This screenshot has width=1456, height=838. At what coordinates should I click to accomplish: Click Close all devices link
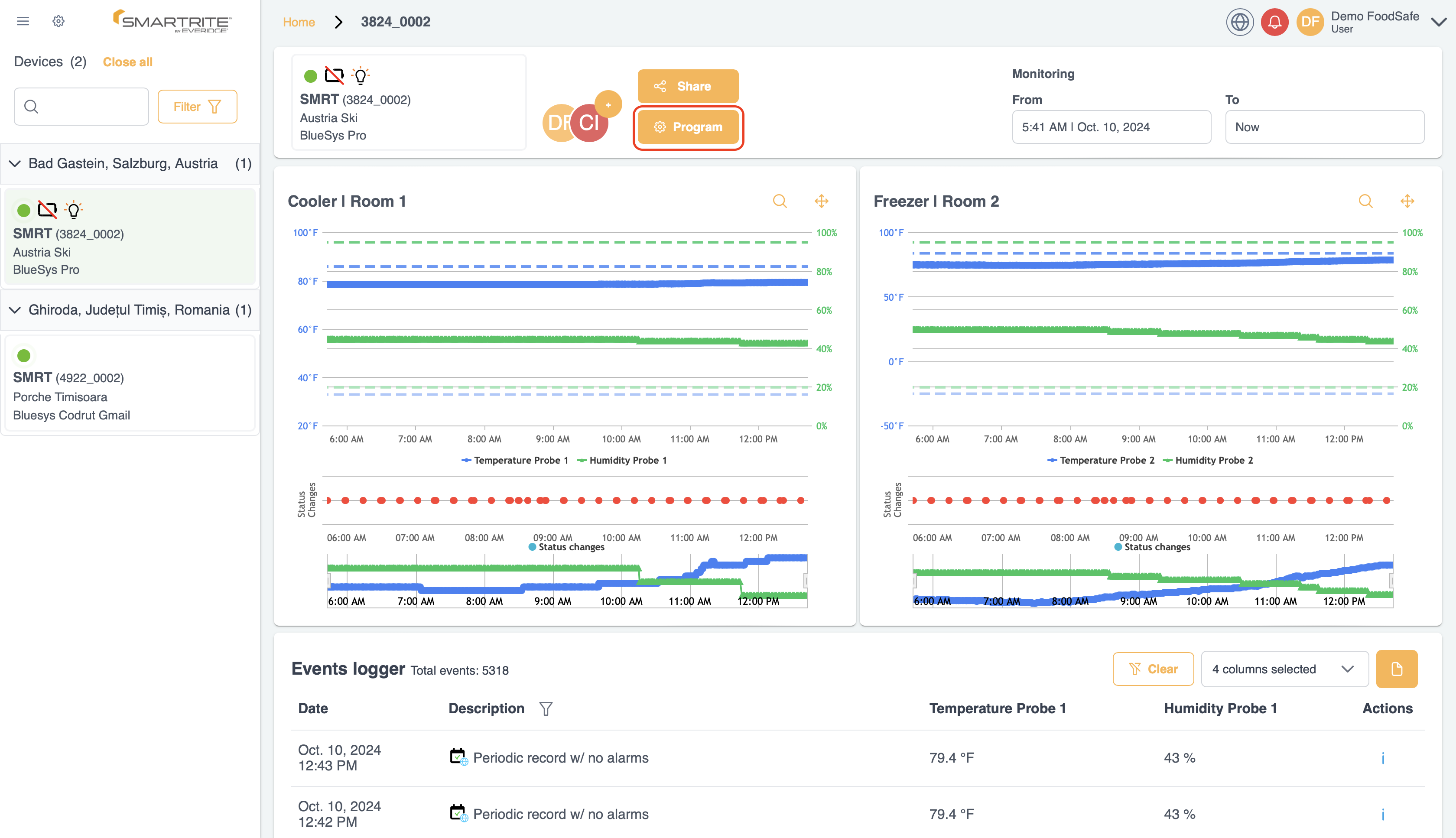pyautogui.click(x=127, y=62)
